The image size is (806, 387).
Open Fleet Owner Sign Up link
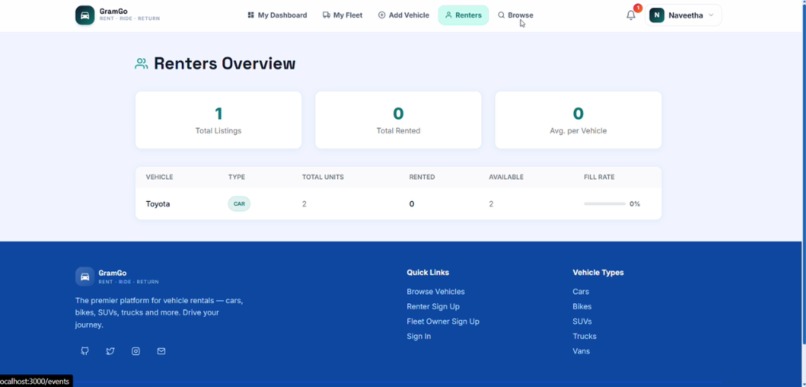(x=443, y=321)
